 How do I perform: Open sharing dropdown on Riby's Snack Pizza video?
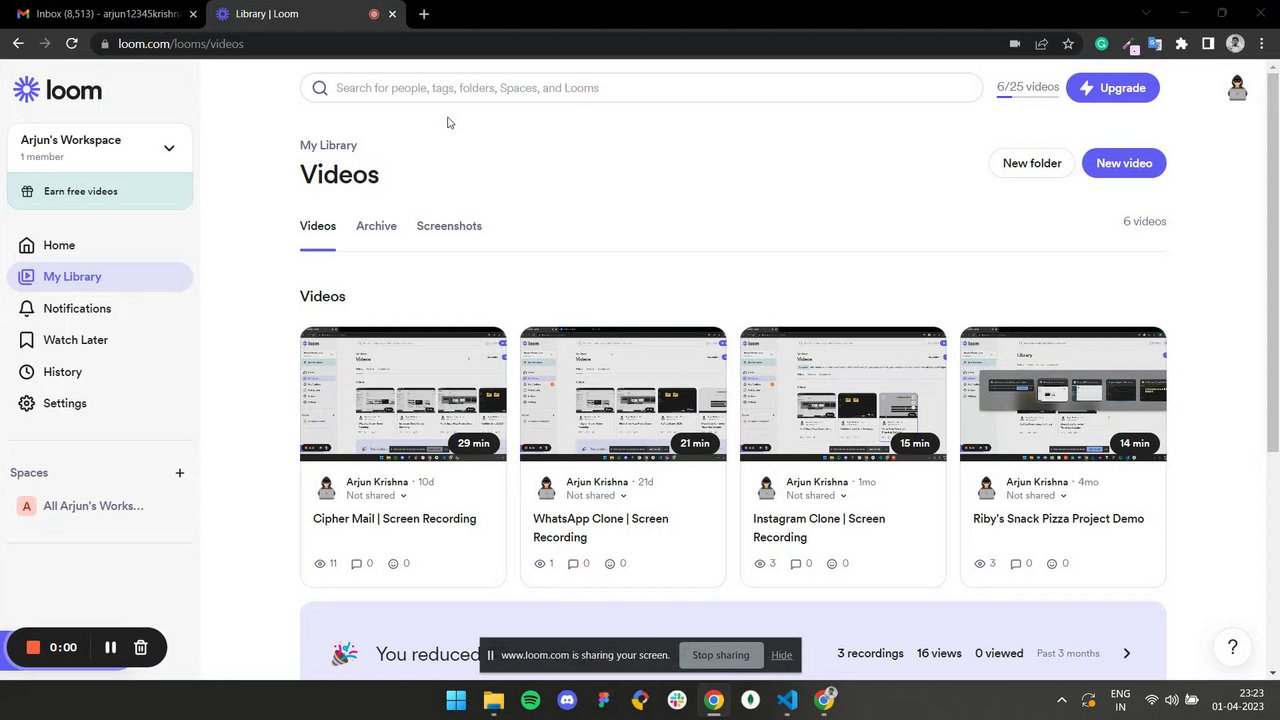pos(1037,496)
